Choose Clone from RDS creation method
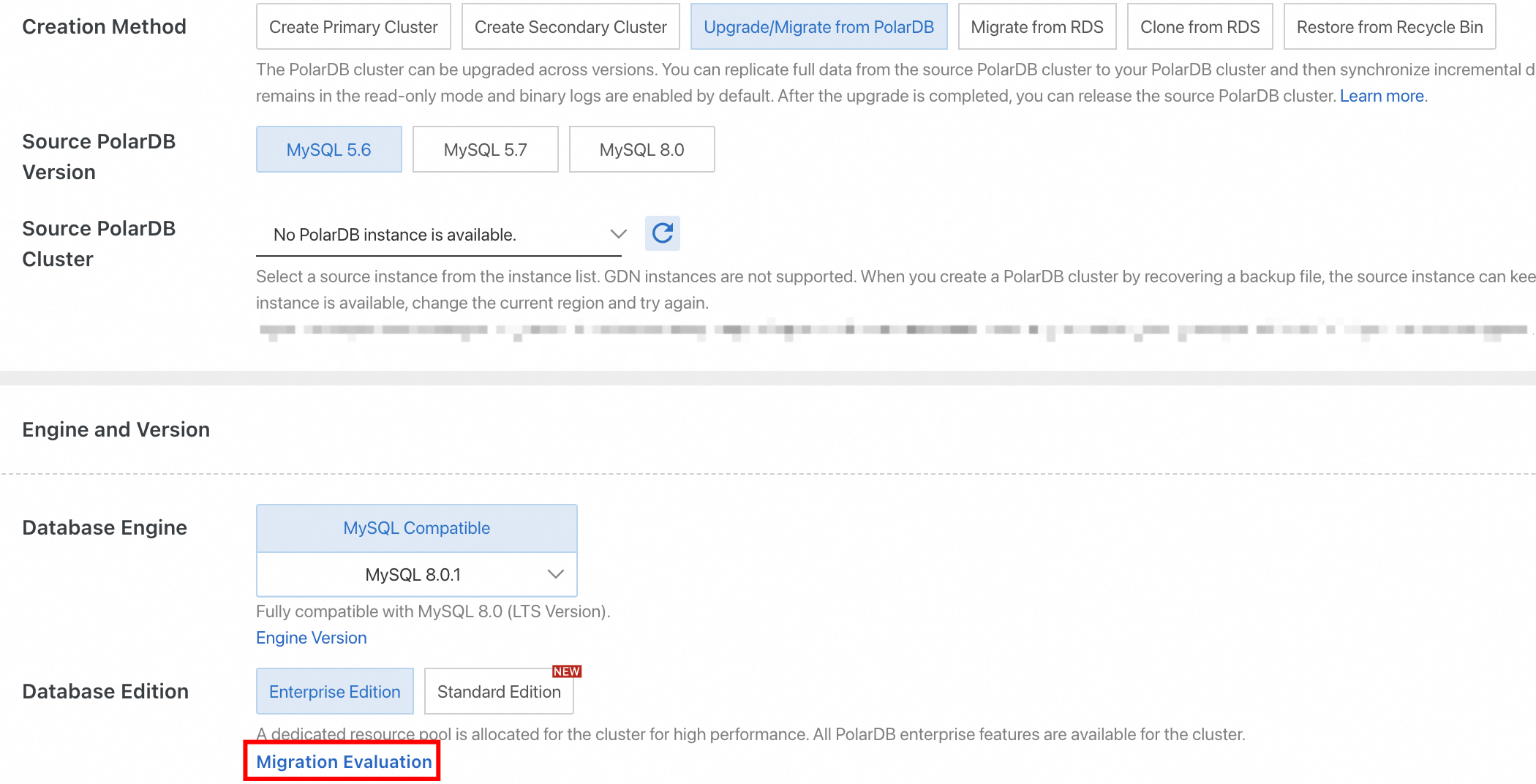 click(x=1200, y=27)
